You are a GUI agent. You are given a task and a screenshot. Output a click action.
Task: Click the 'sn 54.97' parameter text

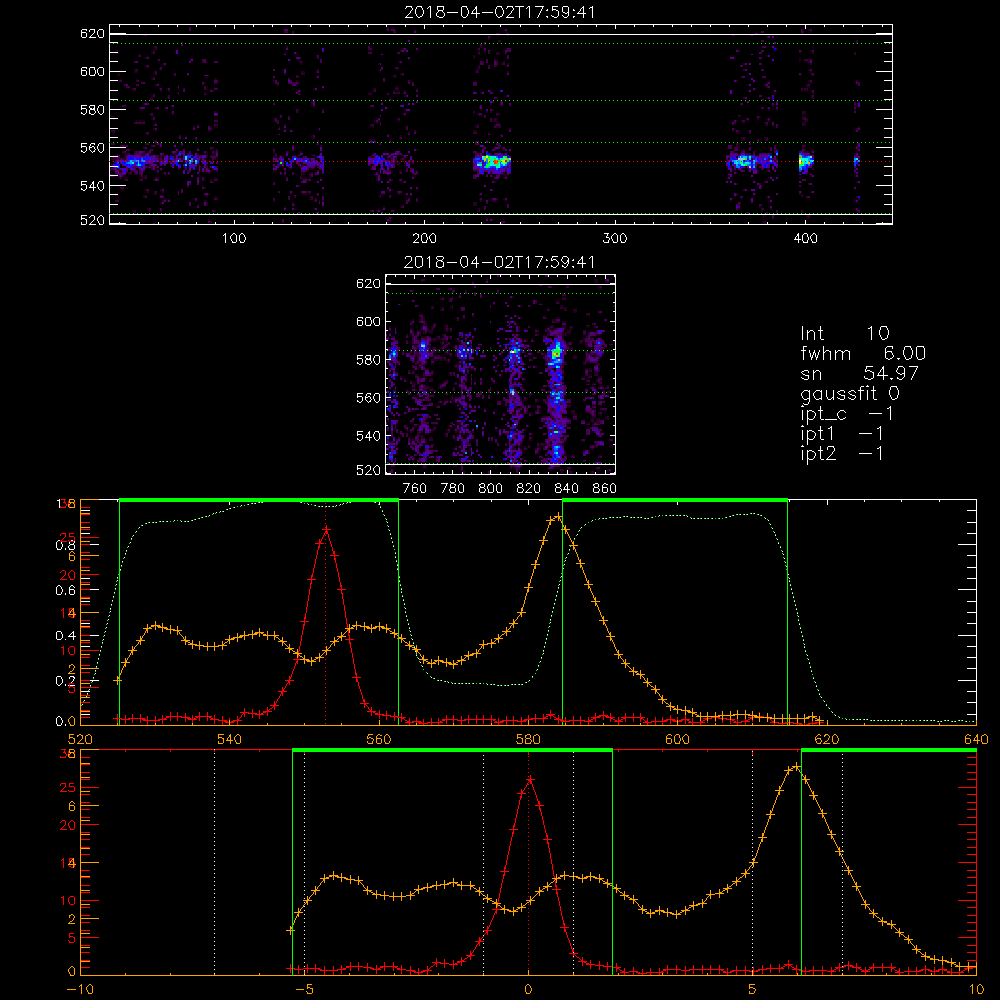coord(859,373)
